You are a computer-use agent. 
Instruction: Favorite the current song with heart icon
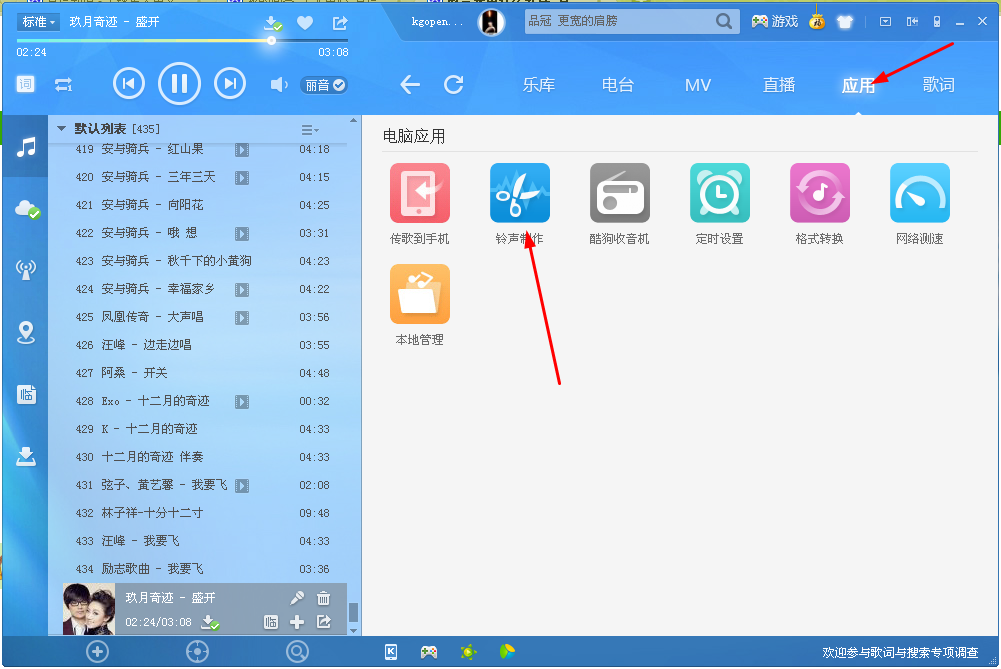(x=305, y=23)
